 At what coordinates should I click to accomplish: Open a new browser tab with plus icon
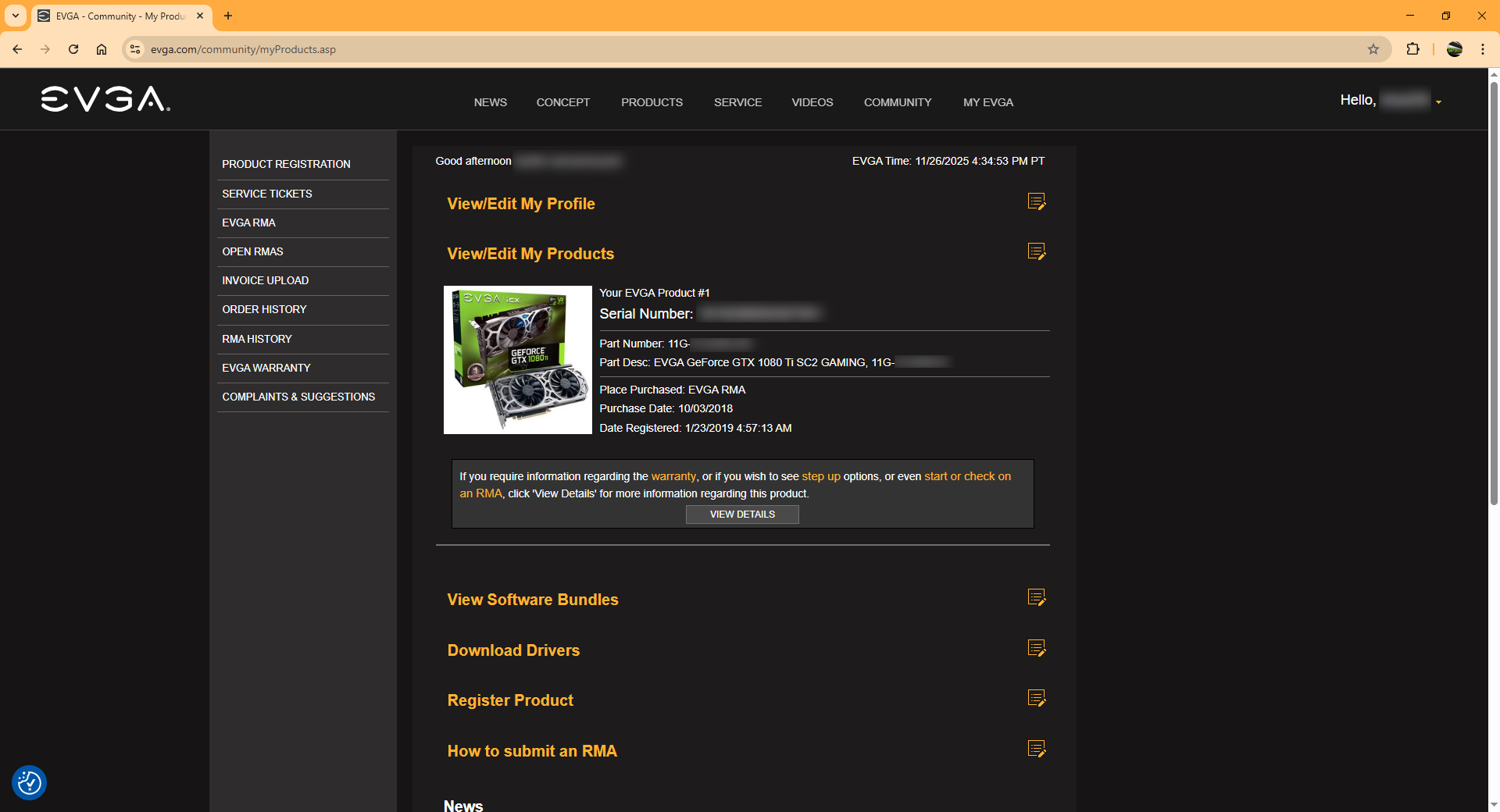(x=228, y=16)
